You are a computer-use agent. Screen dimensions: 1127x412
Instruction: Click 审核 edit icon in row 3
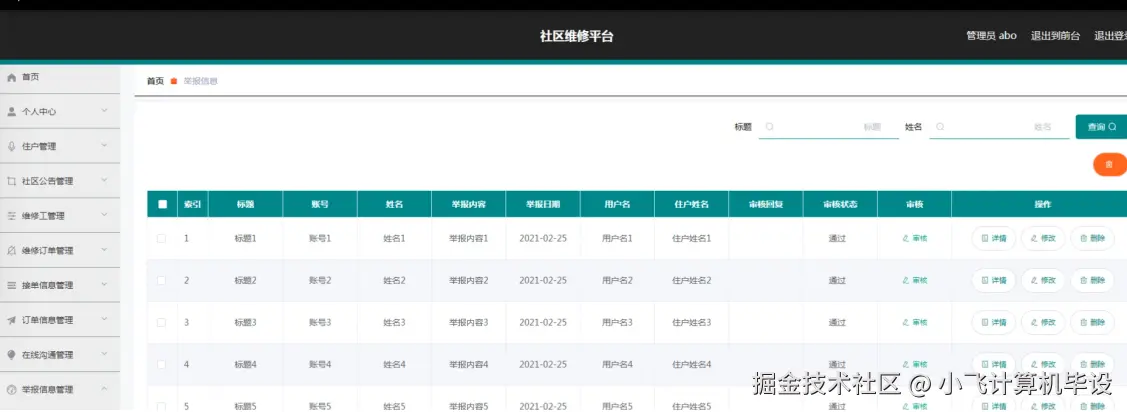(x=906, y=323)
